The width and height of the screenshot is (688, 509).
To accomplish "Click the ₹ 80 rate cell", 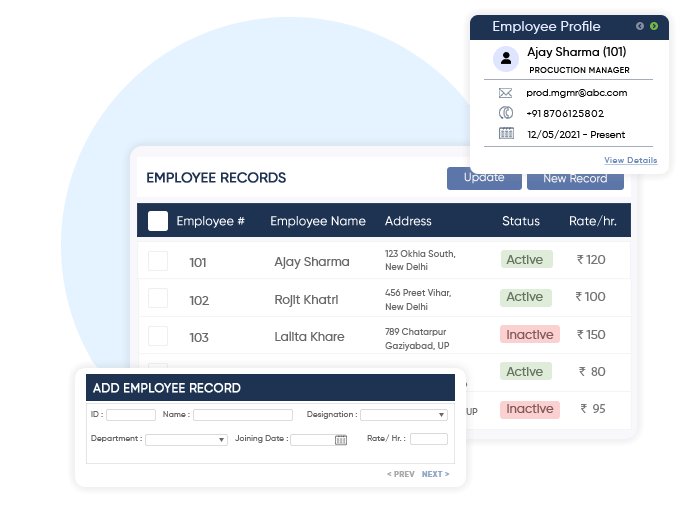I will click(592, 372).
